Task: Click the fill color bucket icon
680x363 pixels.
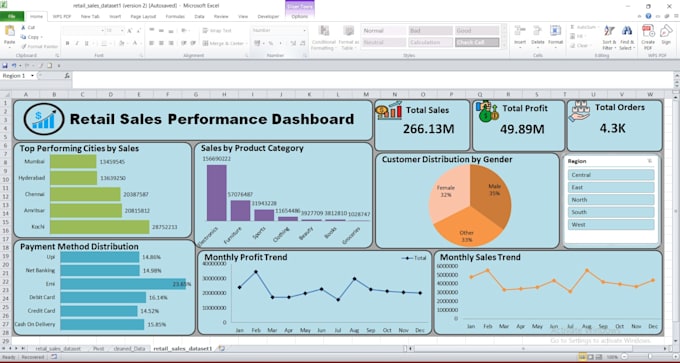Action: pos(121,43)
